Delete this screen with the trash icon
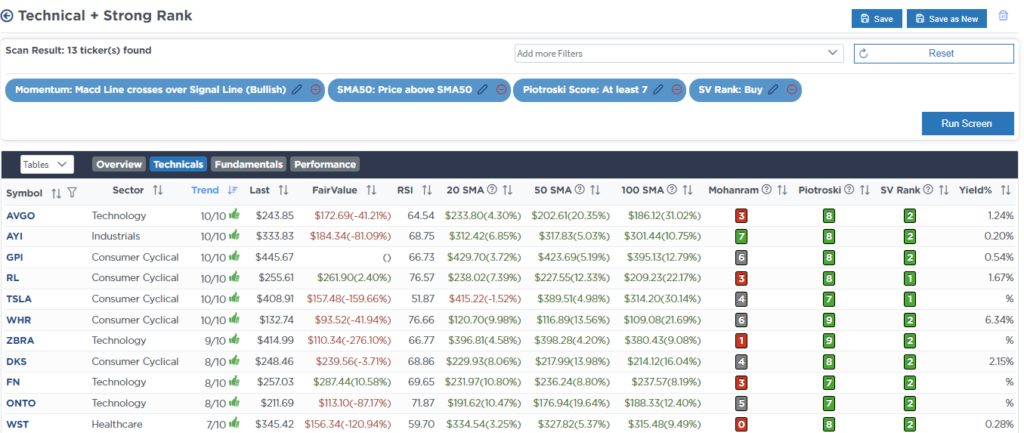The image size is (1024, 433). [x=1003, y=16]
